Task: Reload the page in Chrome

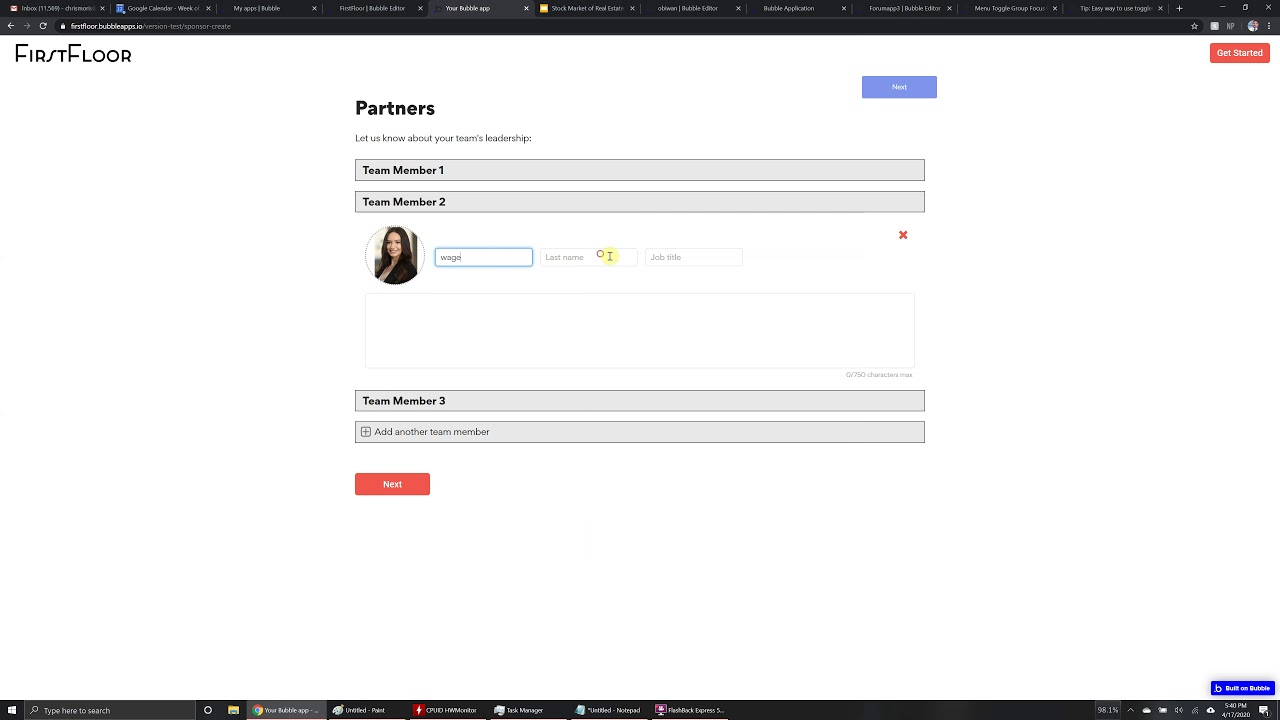Action: point(43,26)
